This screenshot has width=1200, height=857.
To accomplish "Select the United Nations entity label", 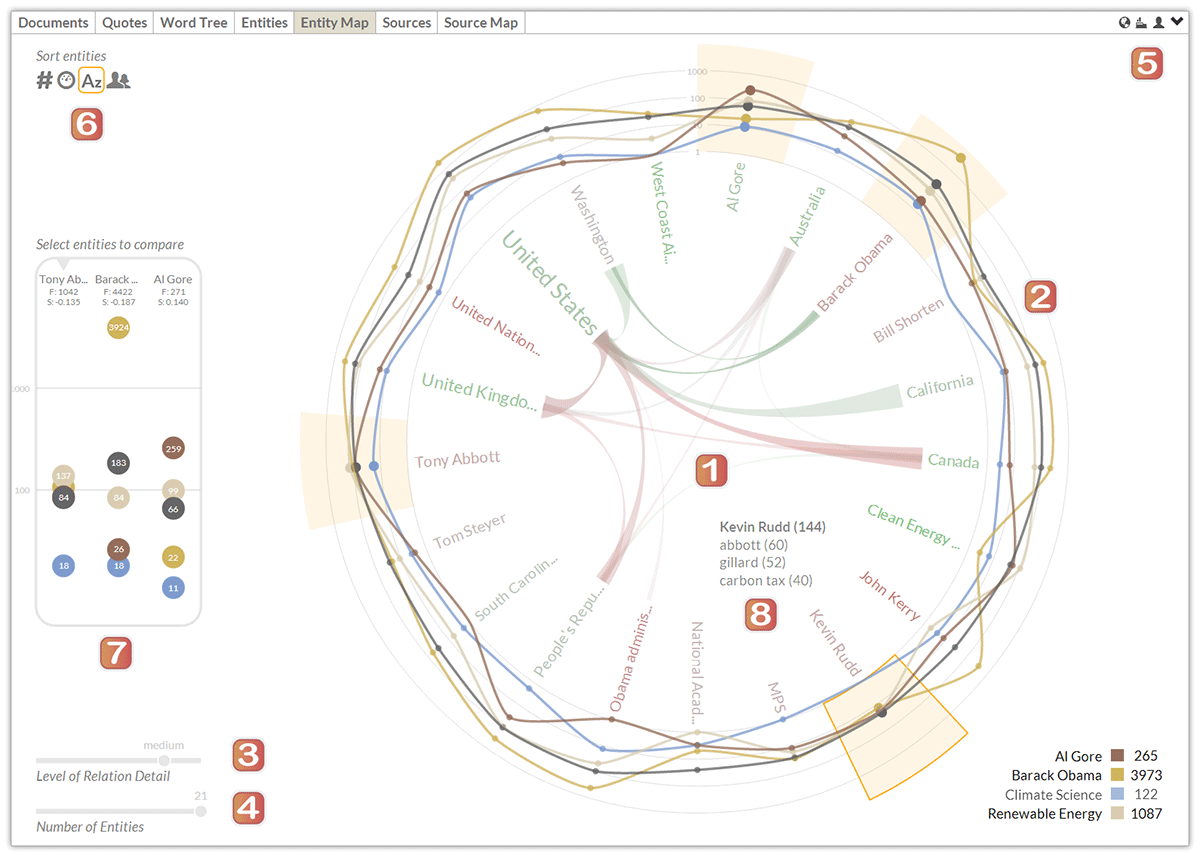I will (x=495, y=327).
